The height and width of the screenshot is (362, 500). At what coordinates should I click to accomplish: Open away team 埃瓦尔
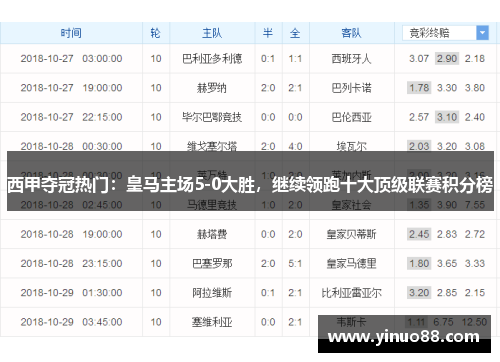[351, 146]
